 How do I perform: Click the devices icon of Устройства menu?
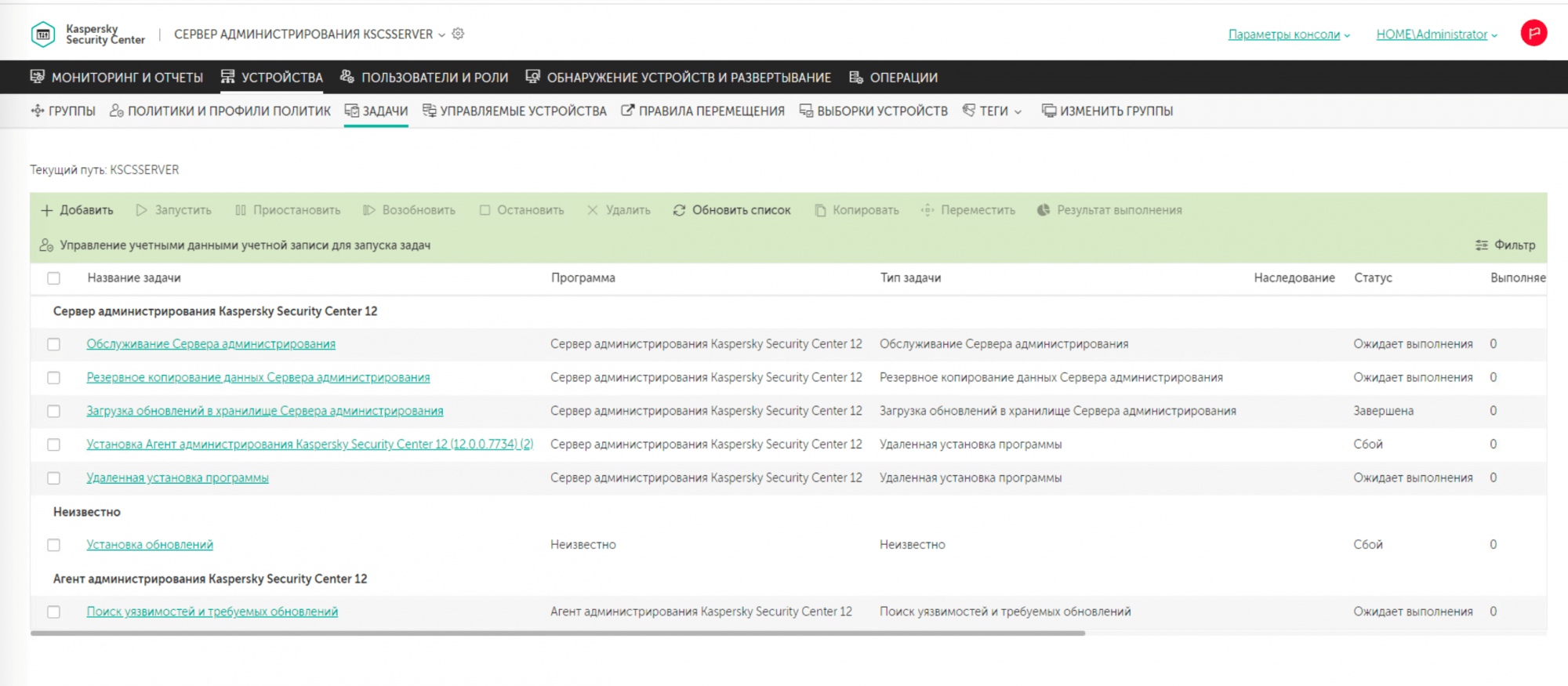pos(228,77)
